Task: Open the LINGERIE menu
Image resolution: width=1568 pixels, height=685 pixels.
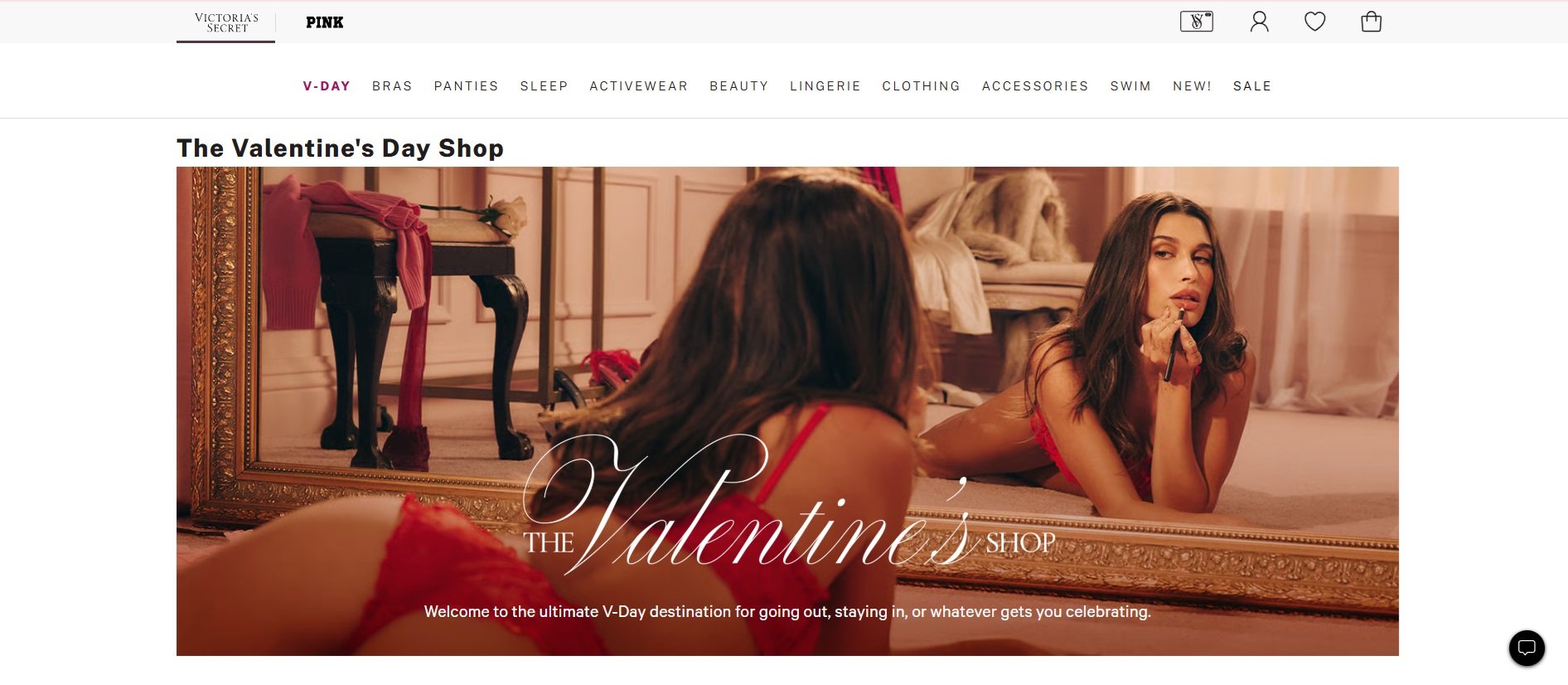Action: pos(825,86)
